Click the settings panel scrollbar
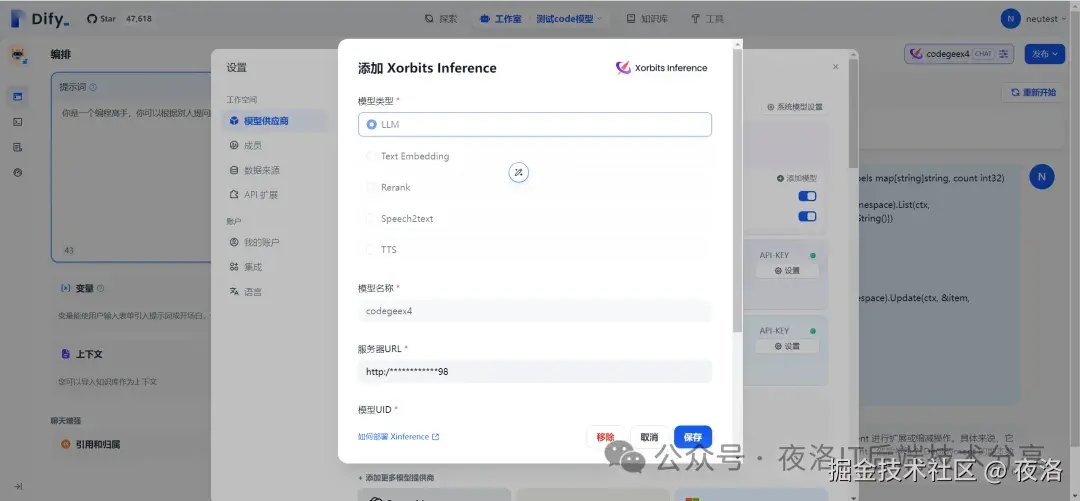The height and width of the screenshot is (501, 1080). (x=853, y=114)
